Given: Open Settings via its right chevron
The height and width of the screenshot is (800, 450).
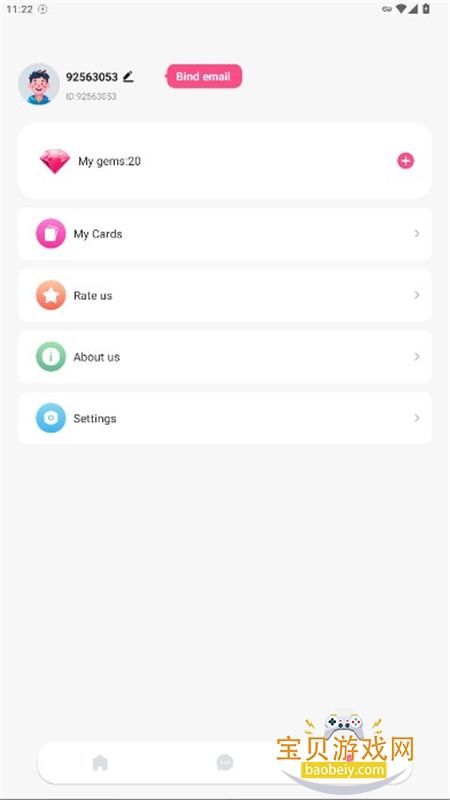Looking at the screenshot, I should pyautogui.click(x=417, y=418).
